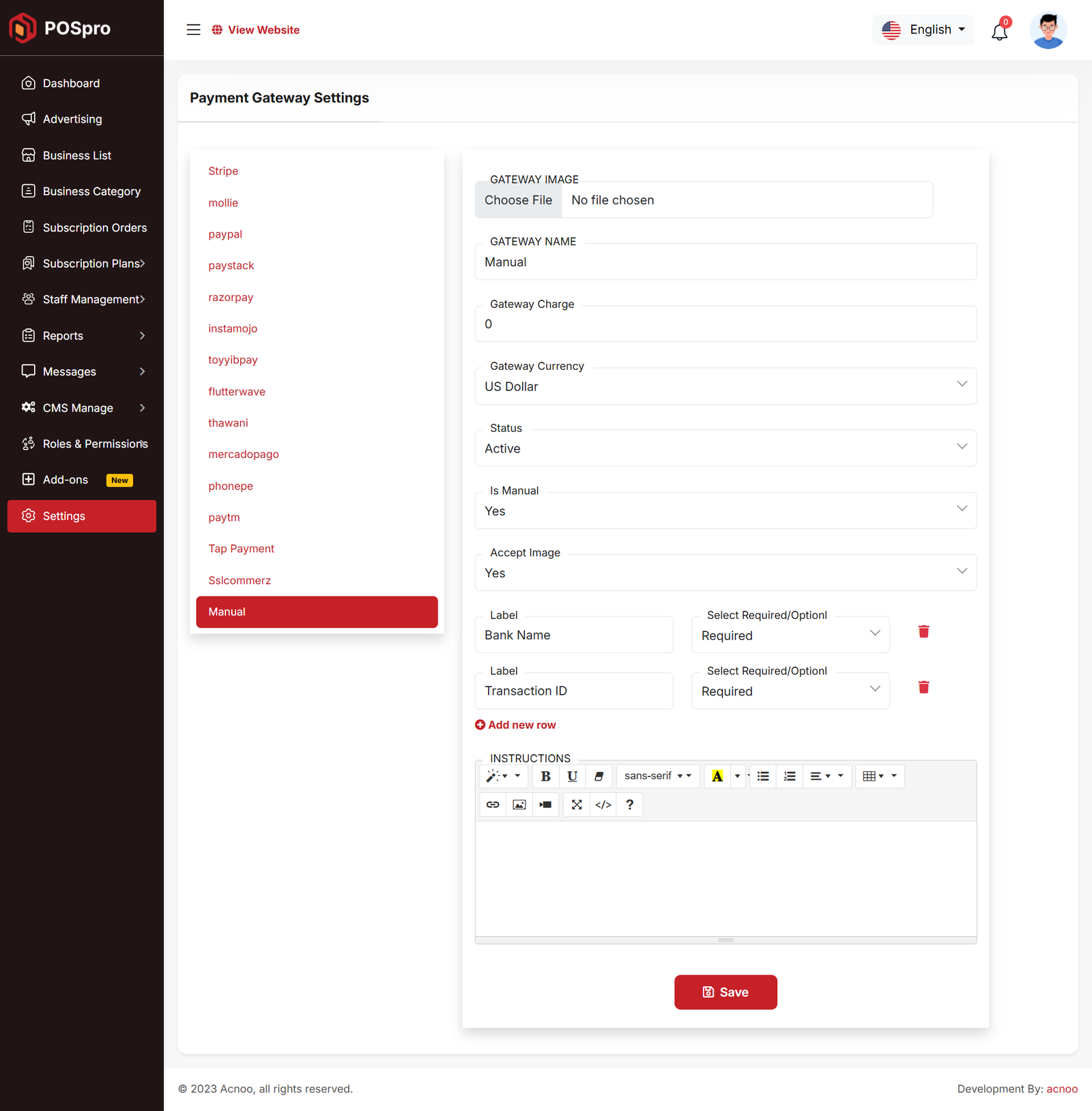
Task: Insert a link in instructions editor
Action: click(x=493, y=805)
